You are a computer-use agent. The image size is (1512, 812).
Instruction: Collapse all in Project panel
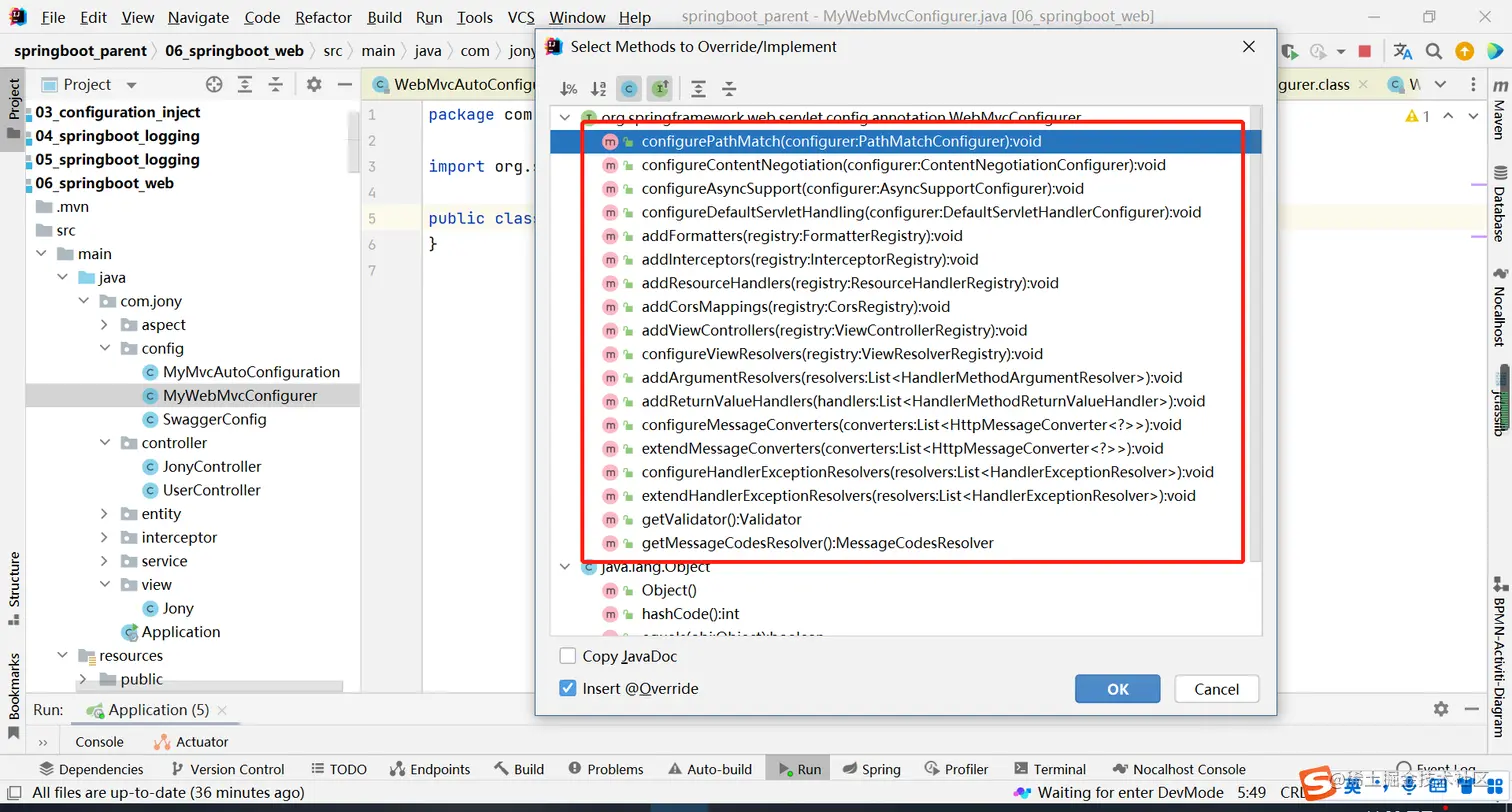coord(275,85)
